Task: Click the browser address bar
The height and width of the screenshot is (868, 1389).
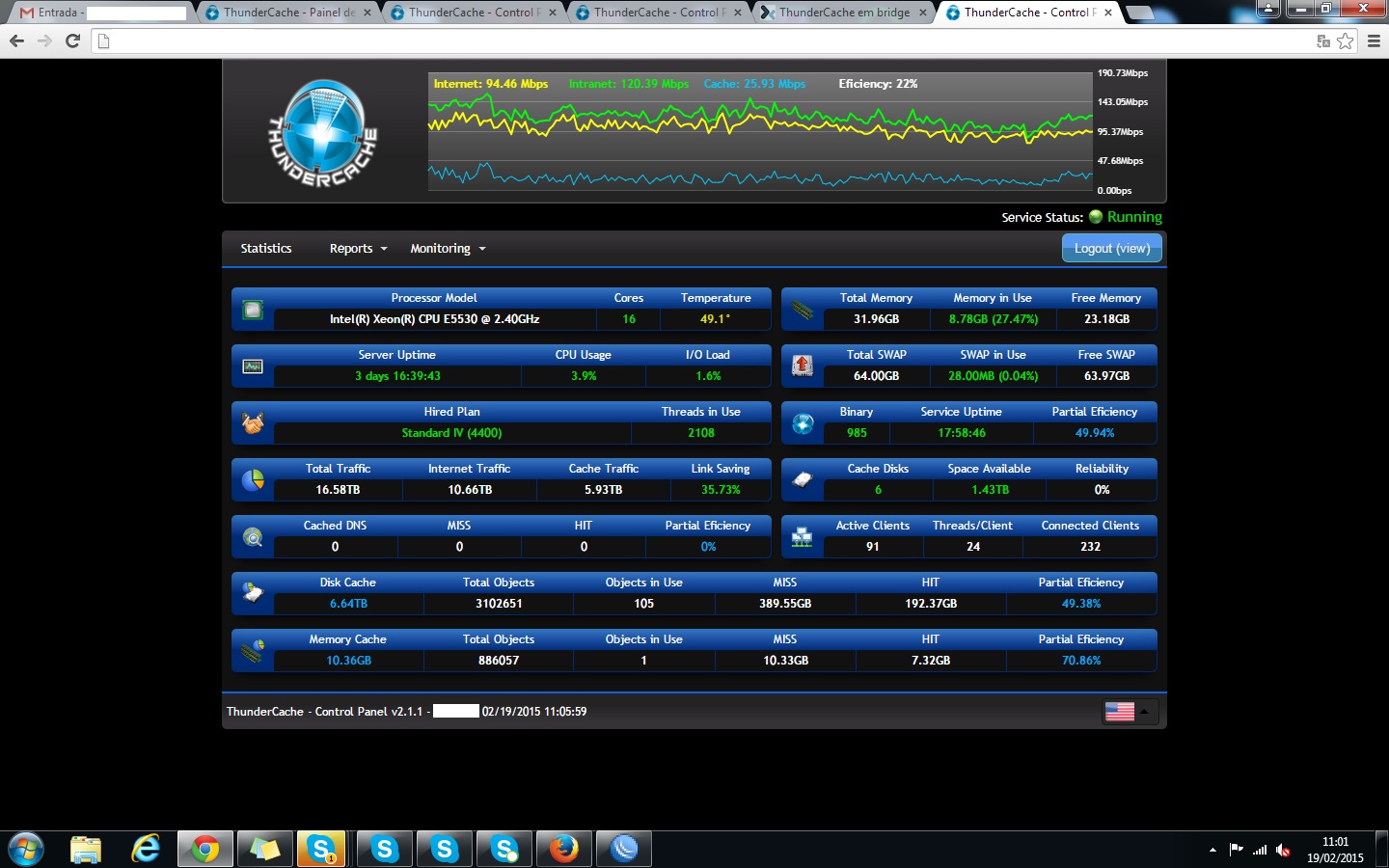Action: point(704,41)
